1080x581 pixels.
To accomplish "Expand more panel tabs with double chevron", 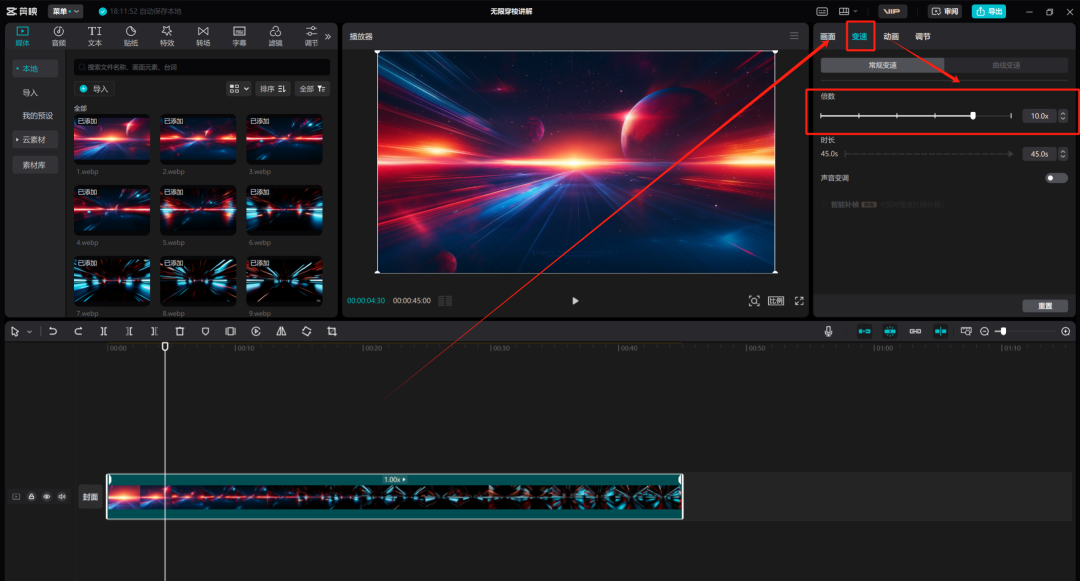I will point(328,36).
